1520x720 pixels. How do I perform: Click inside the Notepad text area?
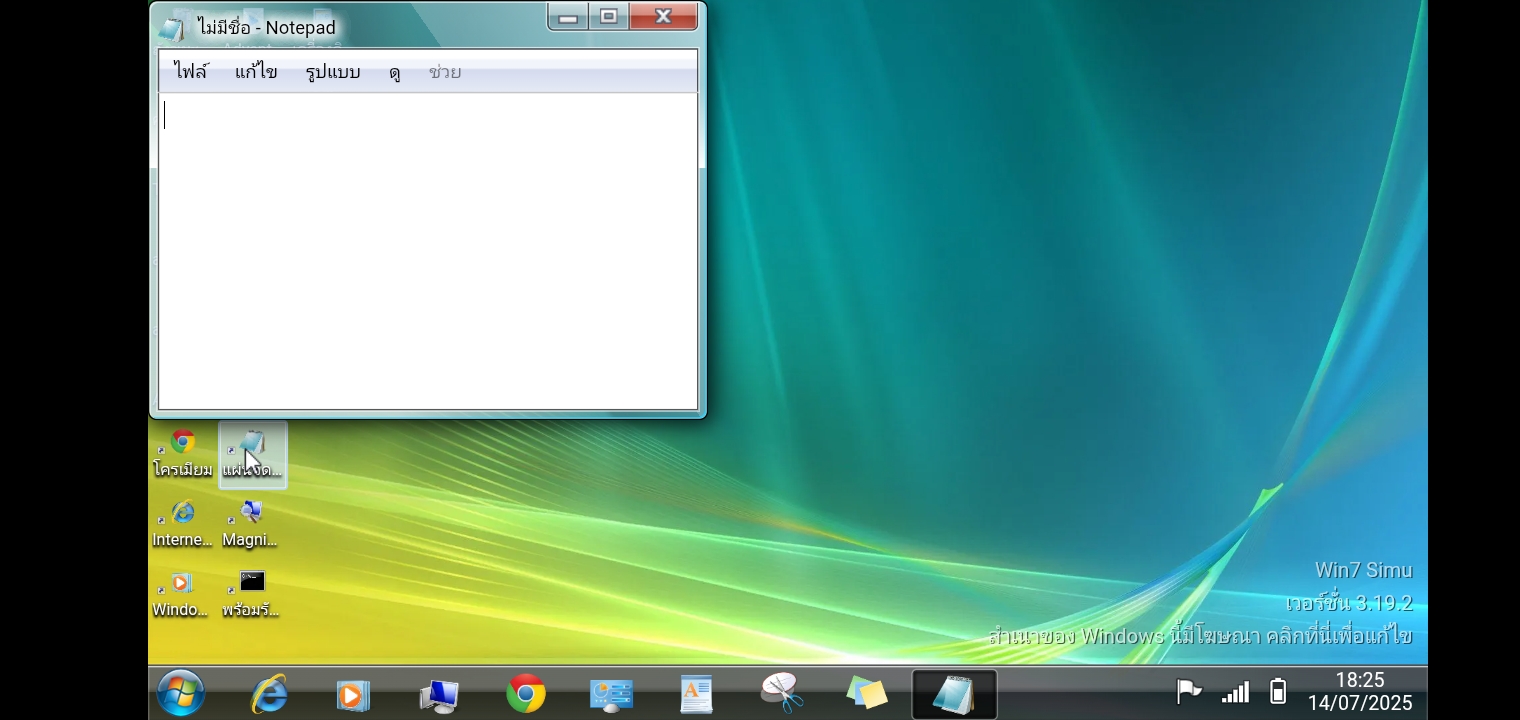pyautogui.click(x=428, y=251)
